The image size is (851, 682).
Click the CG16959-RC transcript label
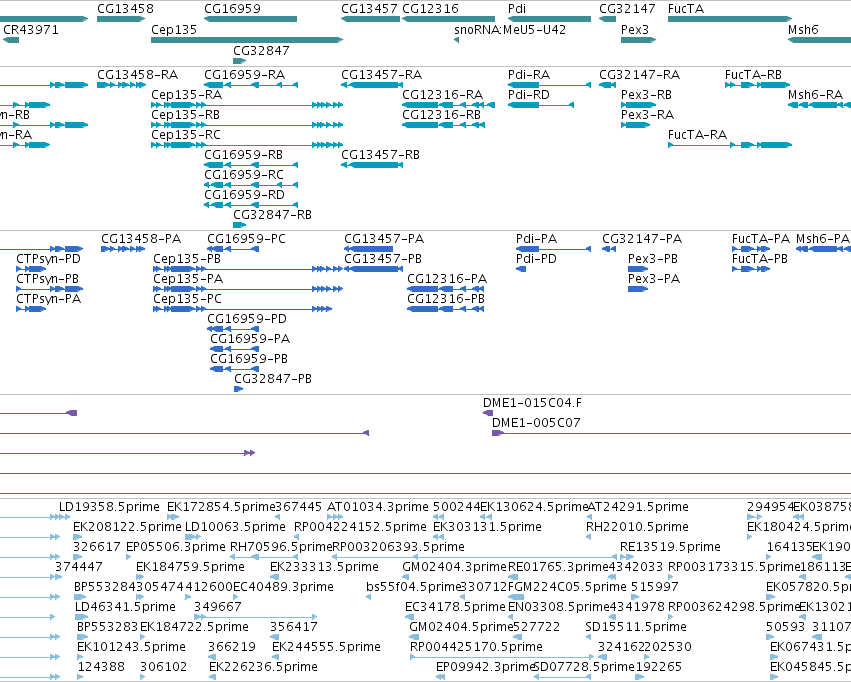244,175
